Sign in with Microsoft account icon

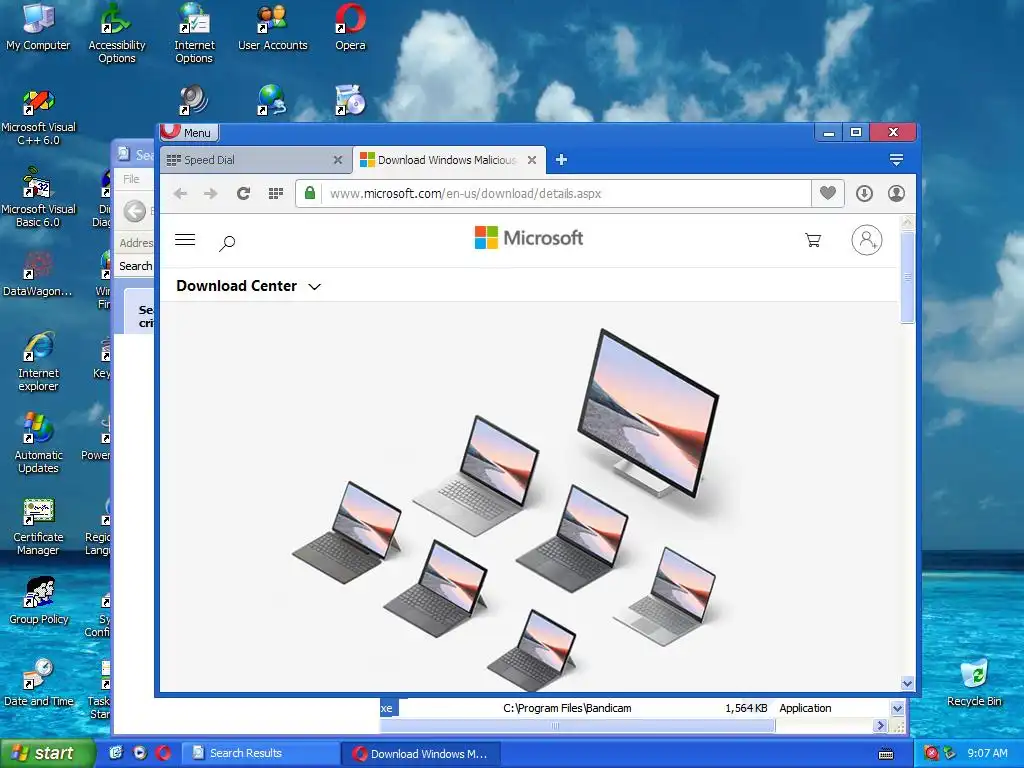867,240
